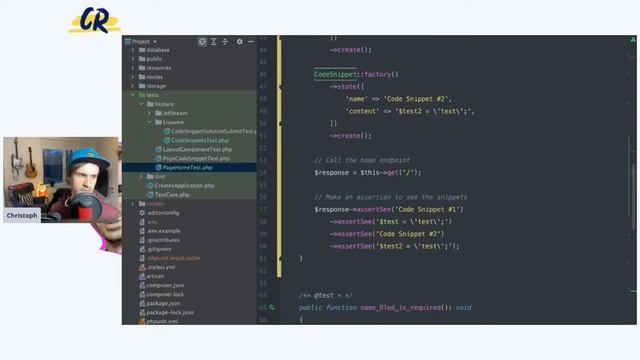Click the Expand All icon in Project toolbar
640x360 pixels.
point(213,42)
